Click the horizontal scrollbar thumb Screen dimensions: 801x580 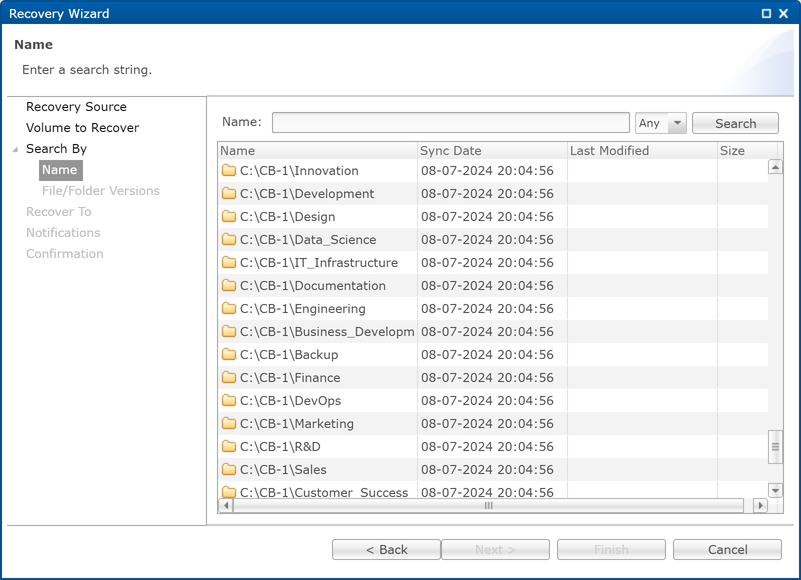click(x=488, y=505)
